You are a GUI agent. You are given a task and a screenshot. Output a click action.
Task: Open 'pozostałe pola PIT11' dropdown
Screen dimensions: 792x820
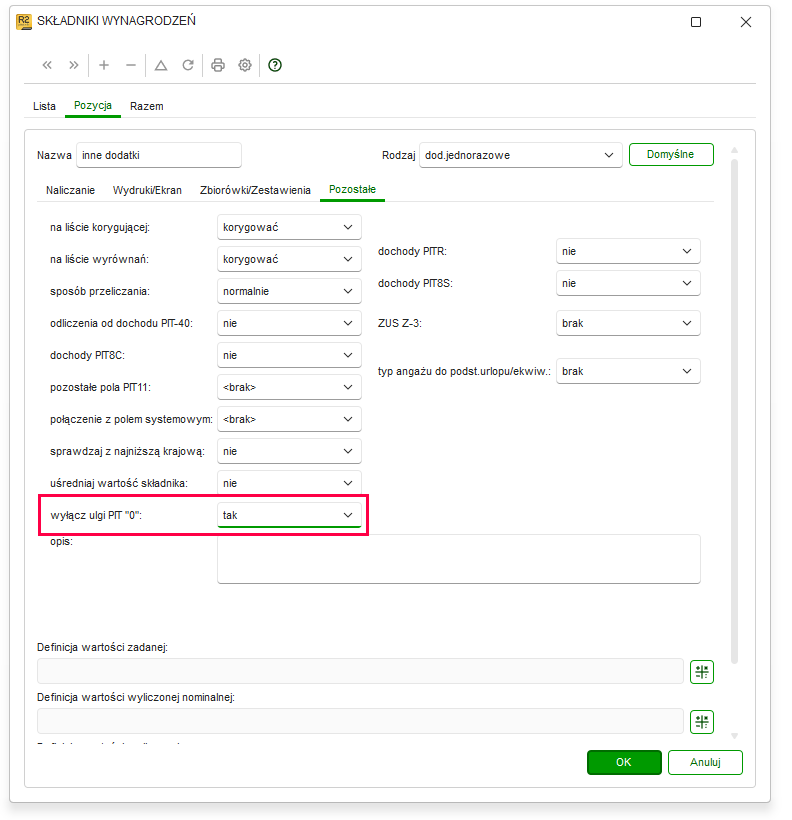pos(289,388)
